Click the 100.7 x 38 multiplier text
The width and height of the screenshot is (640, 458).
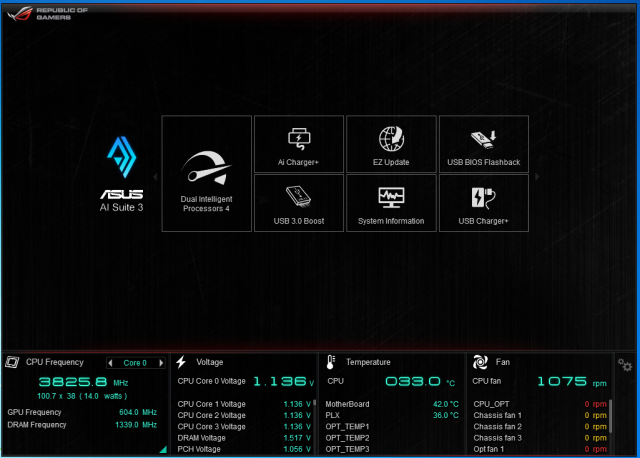(x=82, y=396)
